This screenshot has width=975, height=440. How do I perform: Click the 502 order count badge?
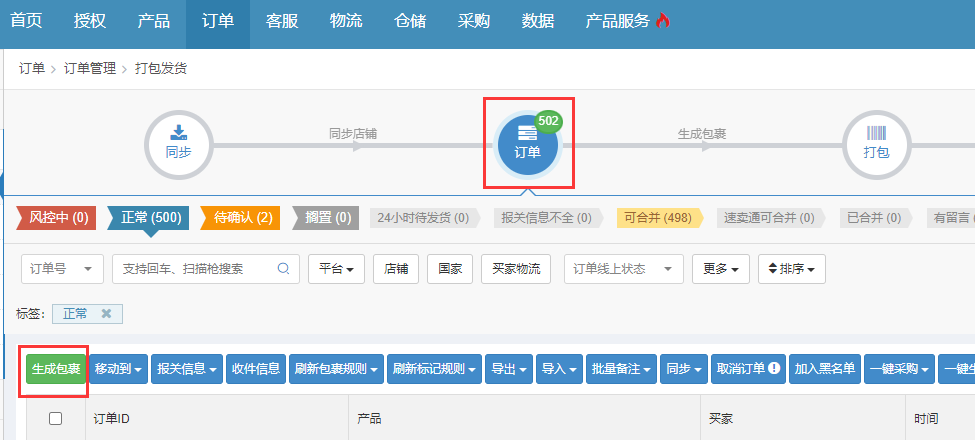pos(548,121)
